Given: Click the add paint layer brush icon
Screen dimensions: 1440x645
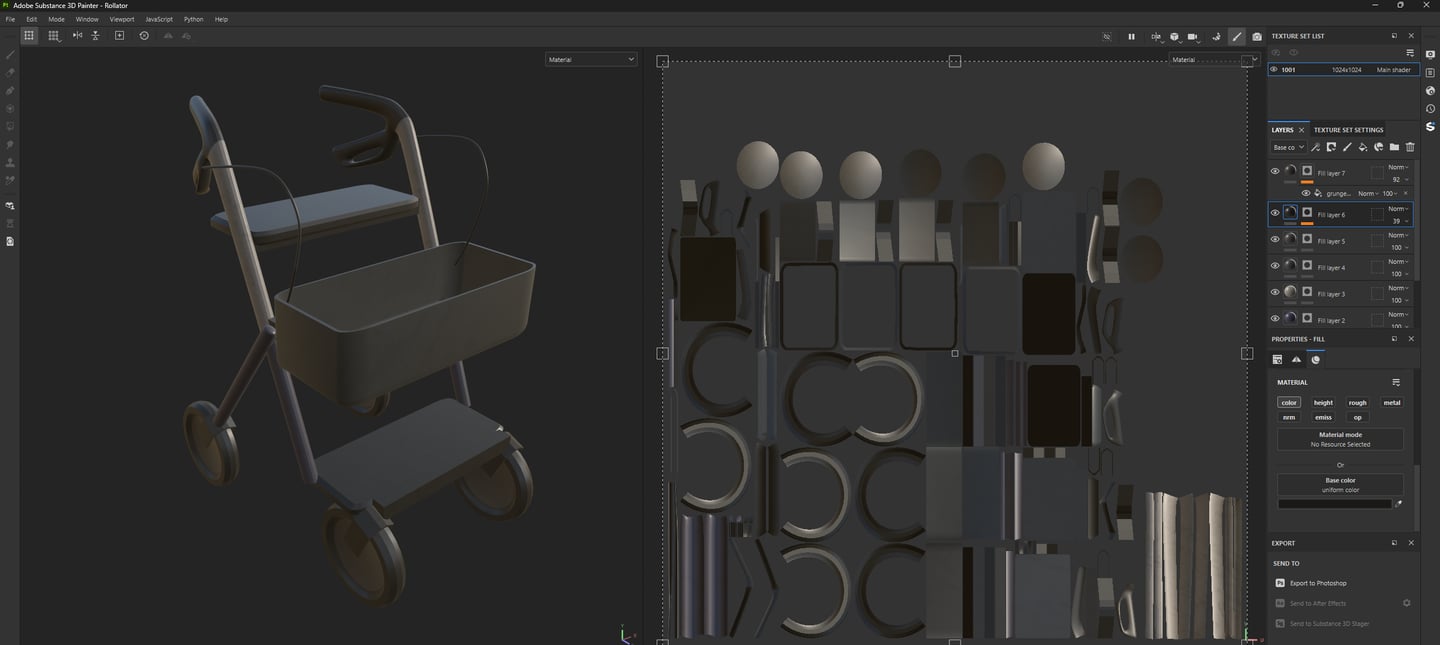Looking at the screenshot, I should click(x=1347, y=147).
